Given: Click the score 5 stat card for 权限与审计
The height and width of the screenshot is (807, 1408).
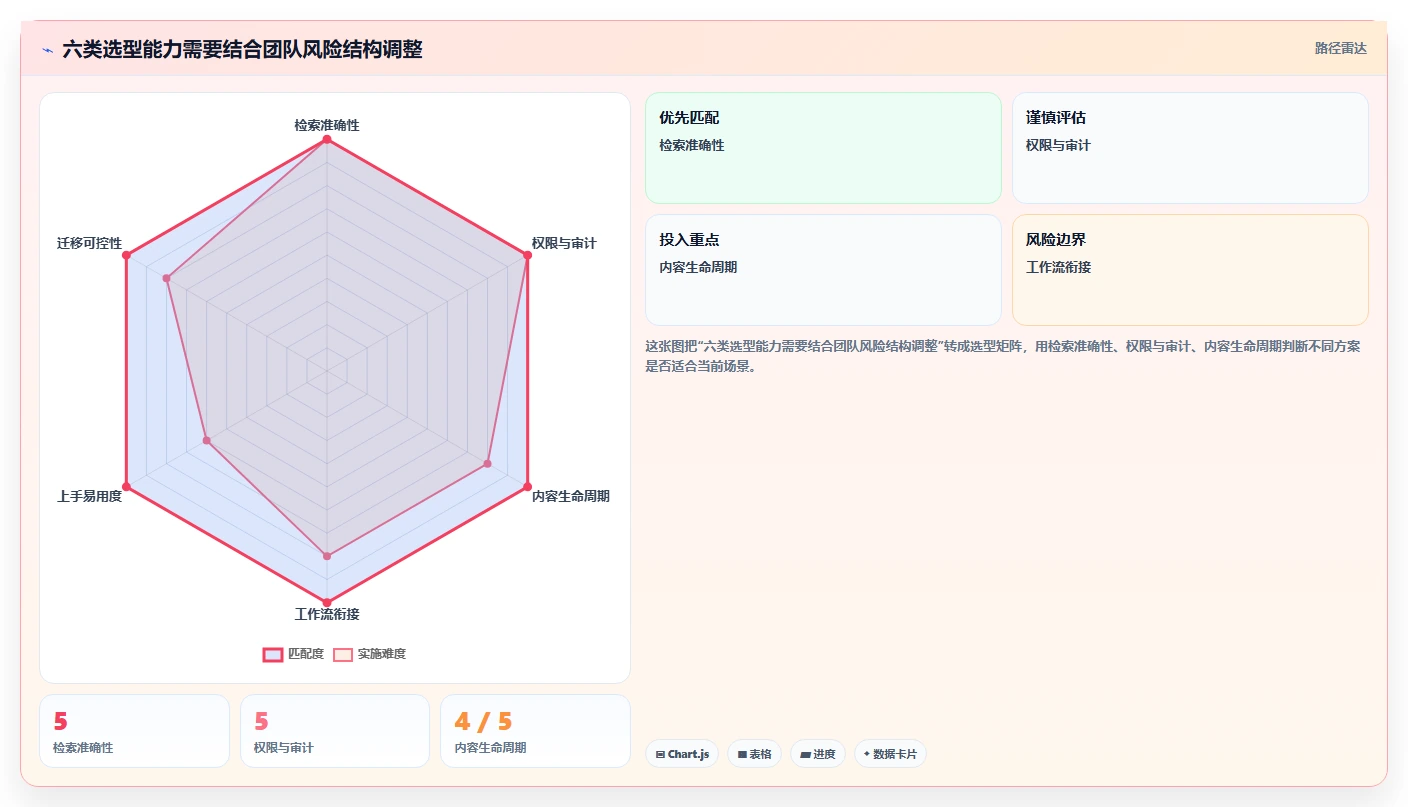Looking at the screenshot, I should tap(335, 731).
